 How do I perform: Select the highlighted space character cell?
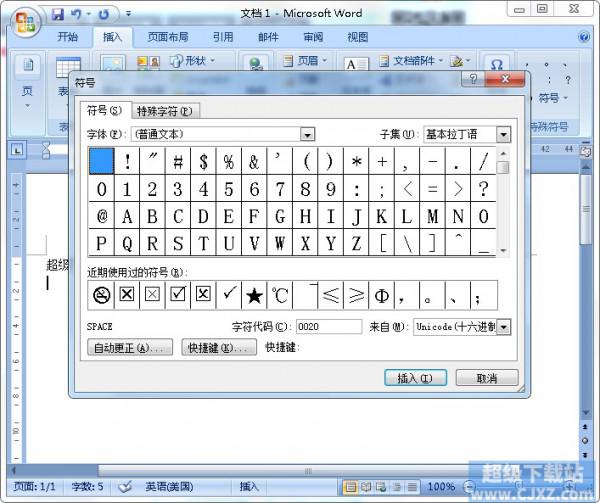pos(101,161)
